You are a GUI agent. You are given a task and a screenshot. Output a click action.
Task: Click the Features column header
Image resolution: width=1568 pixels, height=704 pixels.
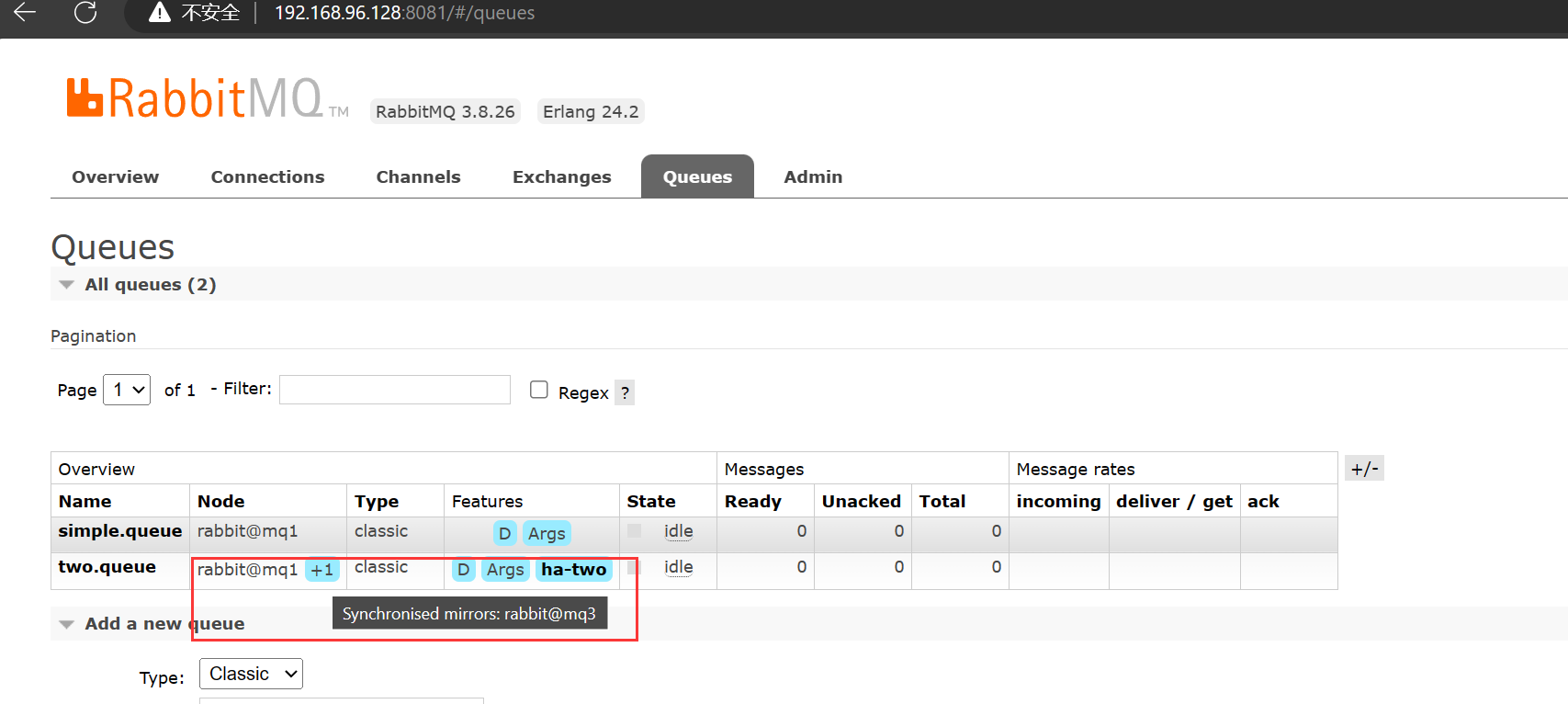click(487, 501)
